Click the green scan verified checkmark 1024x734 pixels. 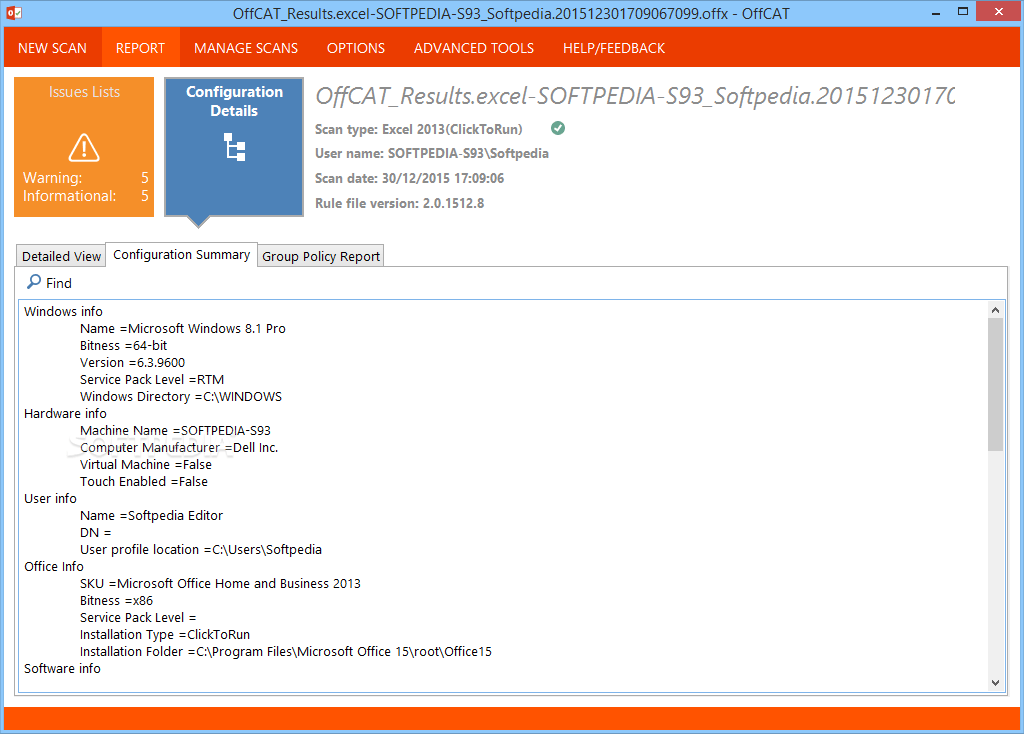pyautogui.click(x=557, y=128)
